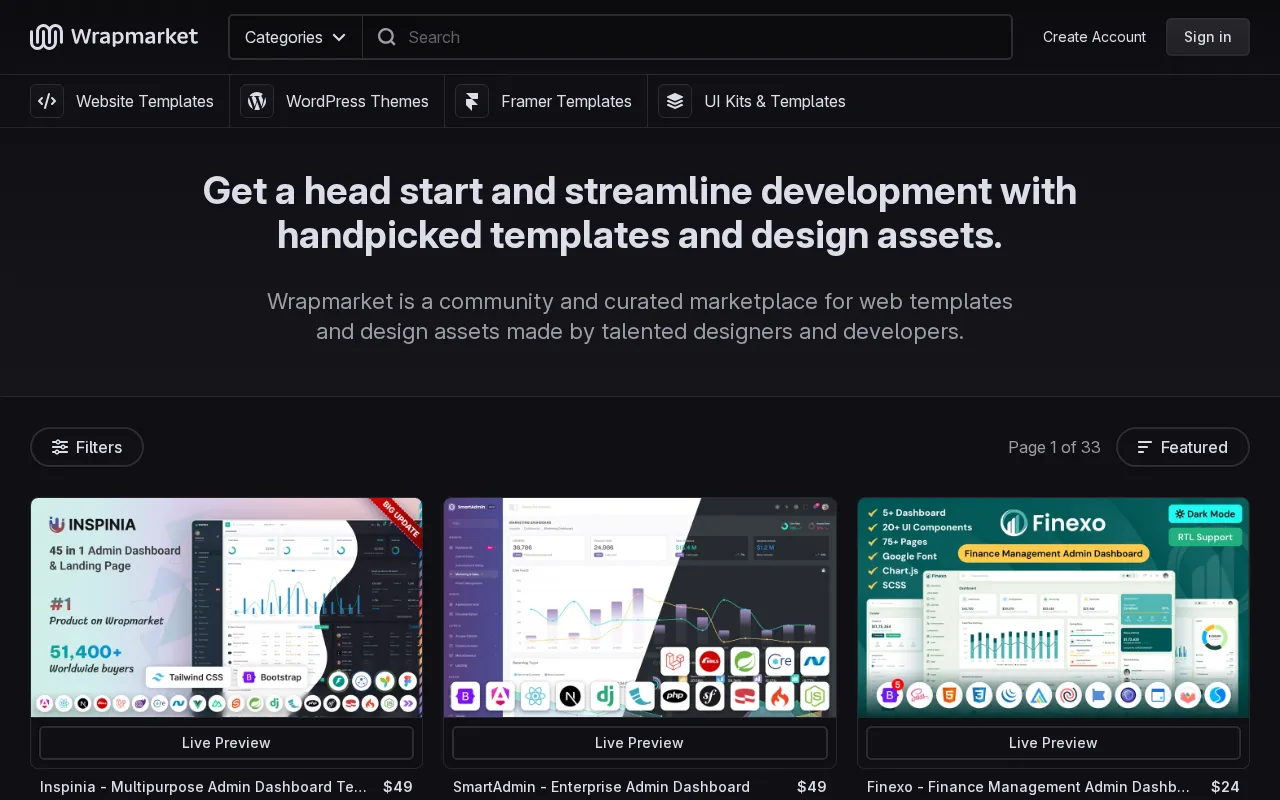Open the Website Templates tab
The width and height of the screenshot is (1280, 800).
click(122, 101)
